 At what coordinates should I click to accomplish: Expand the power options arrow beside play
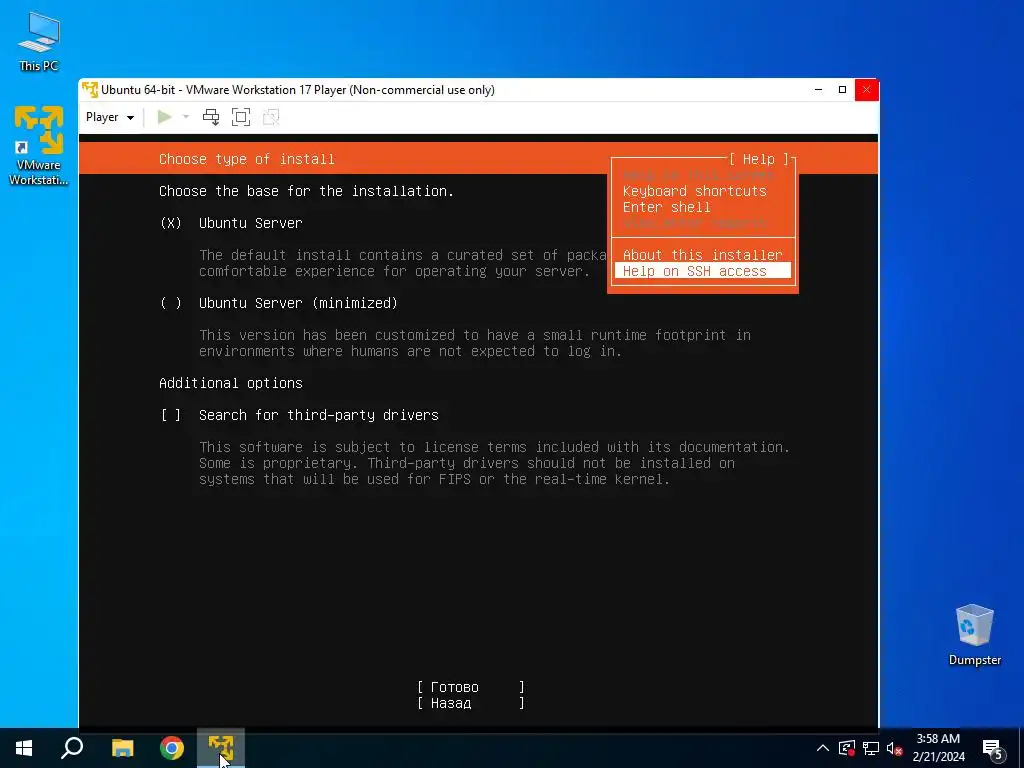click(x=186, y=117)
